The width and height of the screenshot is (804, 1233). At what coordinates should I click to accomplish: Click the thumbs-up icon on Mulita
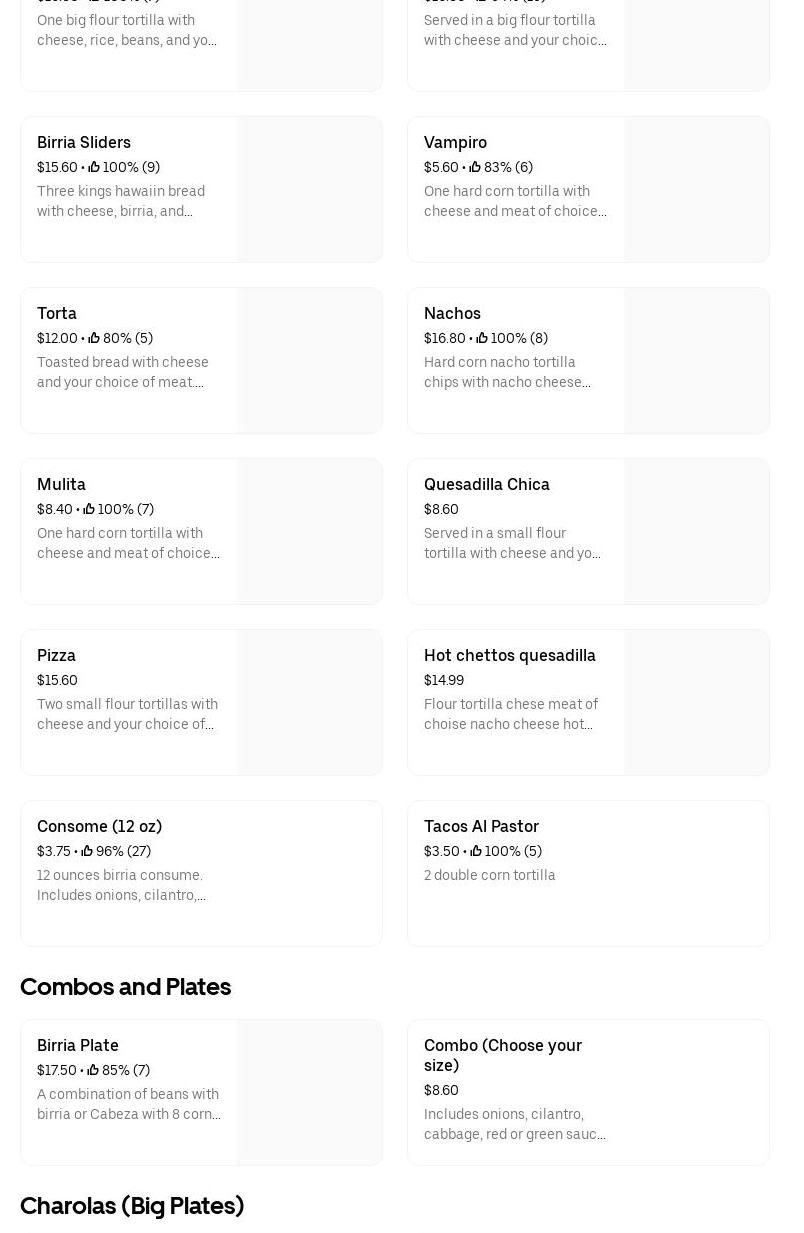(89, 510)
